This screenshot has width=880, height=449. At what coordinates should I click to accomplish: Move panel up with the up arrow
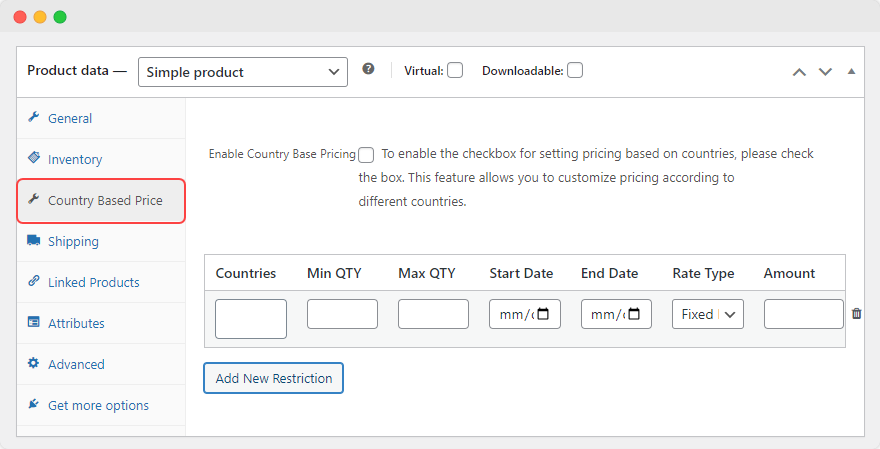point(799,72)
